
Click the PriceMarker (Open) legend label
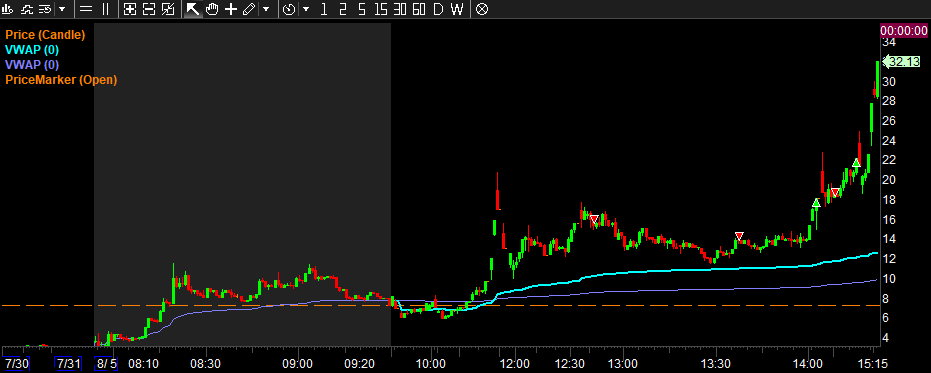click(x=61, y=80)
